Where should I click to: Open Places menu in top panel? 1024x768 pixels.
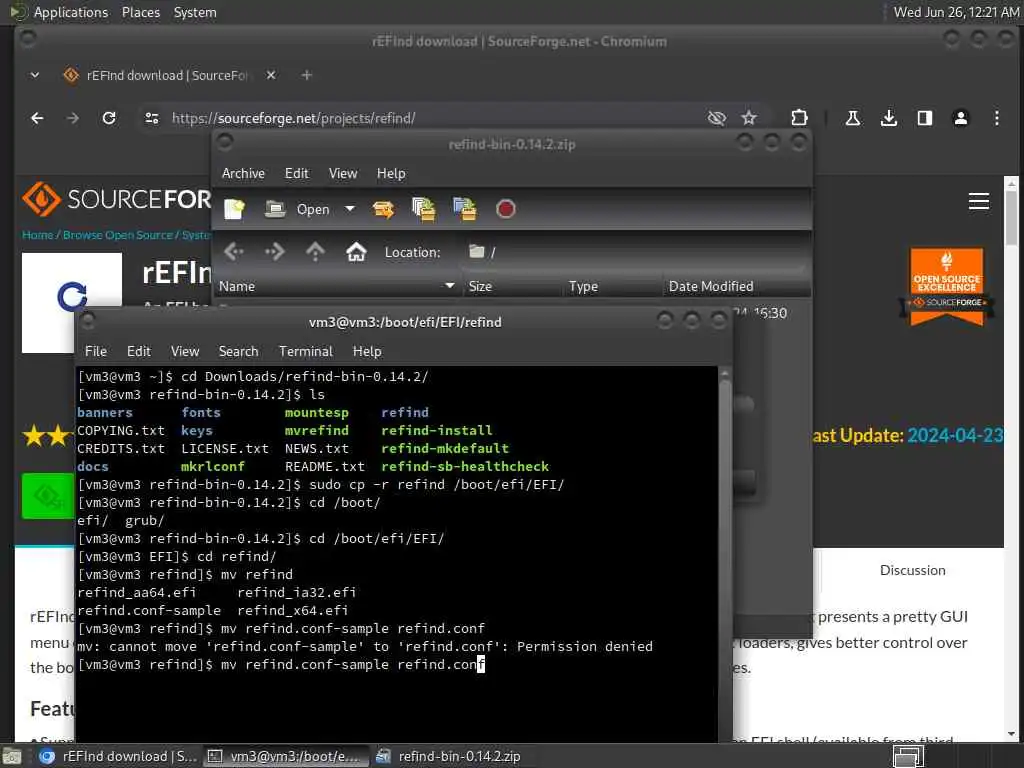(x=140, y=12)
